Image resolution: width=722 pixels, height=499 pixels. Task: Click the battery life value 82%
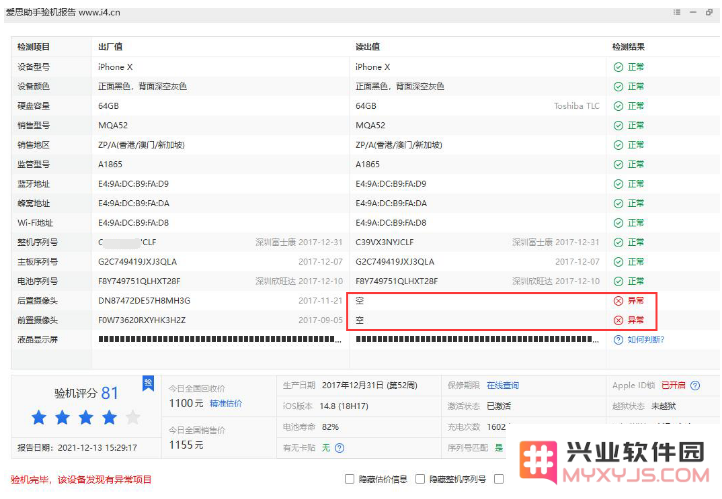(330, 427)
